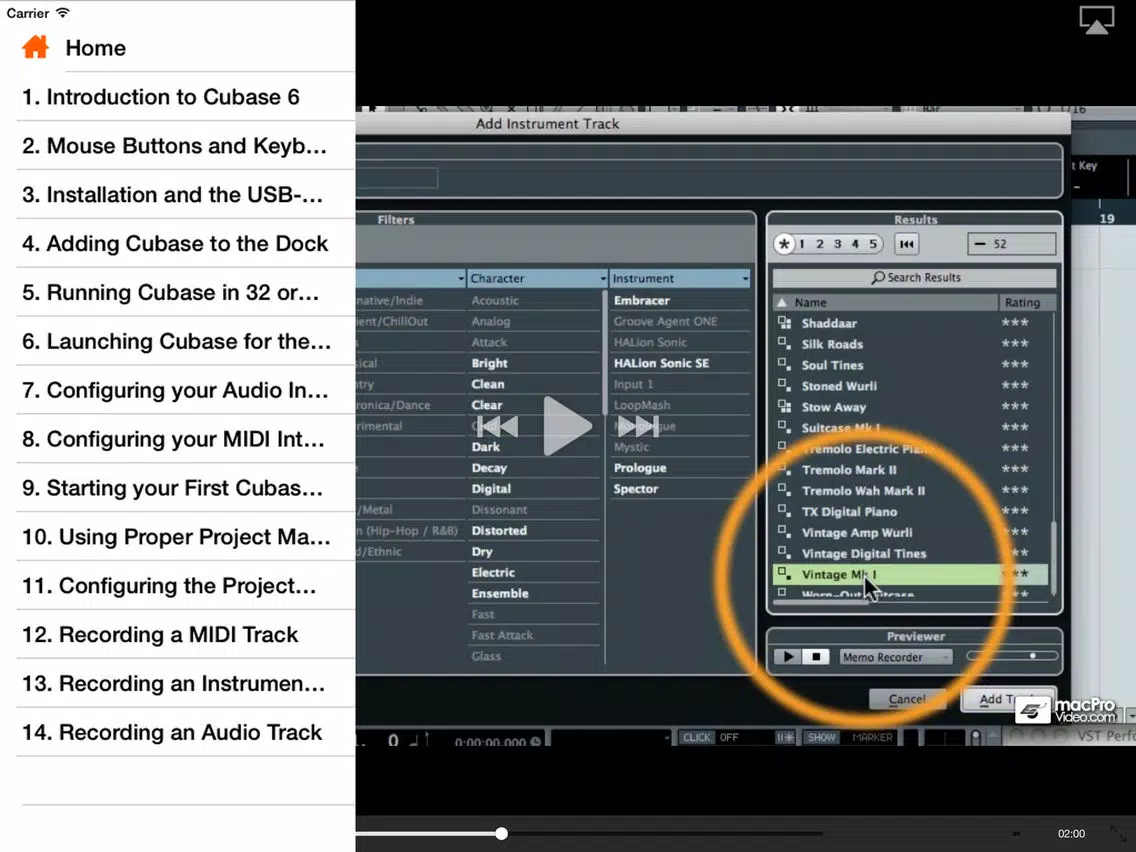Click the Tremolo Mark II preset icon
This screenshot has height=852, width=1136.
click(x=784, y=469)
